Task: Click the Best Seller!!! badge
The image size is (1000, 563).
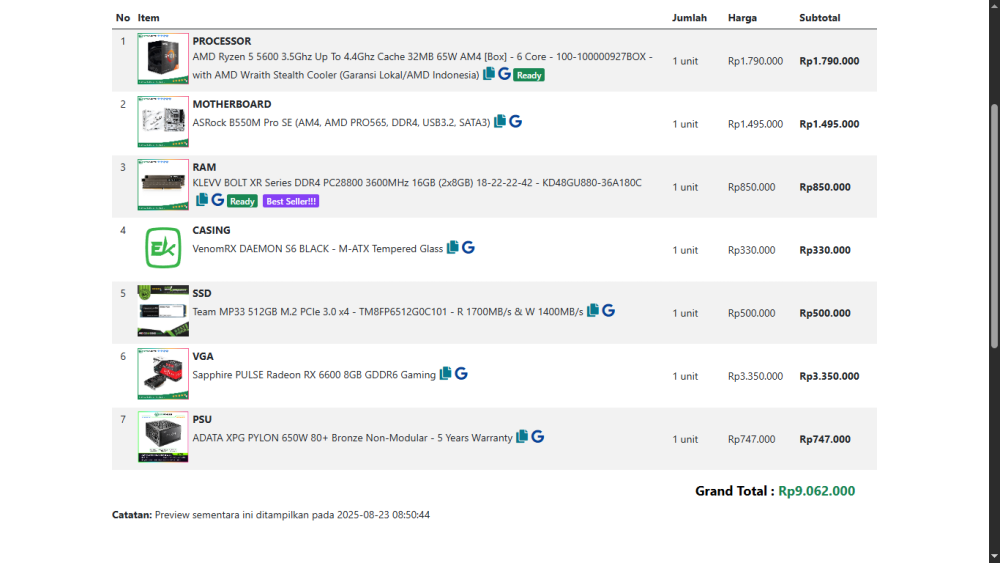Action: click(291, 201)
